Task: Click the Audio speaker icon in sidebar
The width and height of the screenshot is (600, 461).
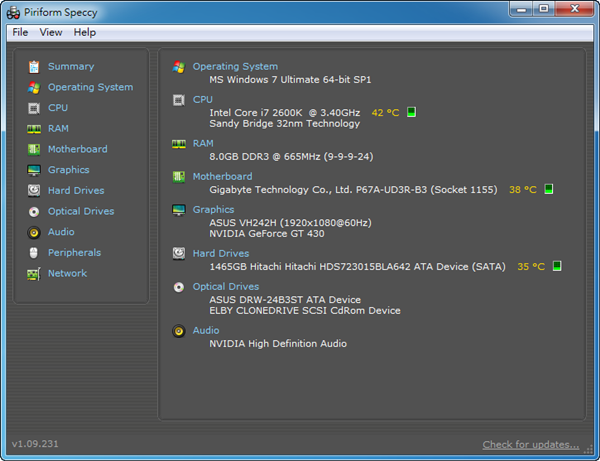Action: click(x=34, y=233)
